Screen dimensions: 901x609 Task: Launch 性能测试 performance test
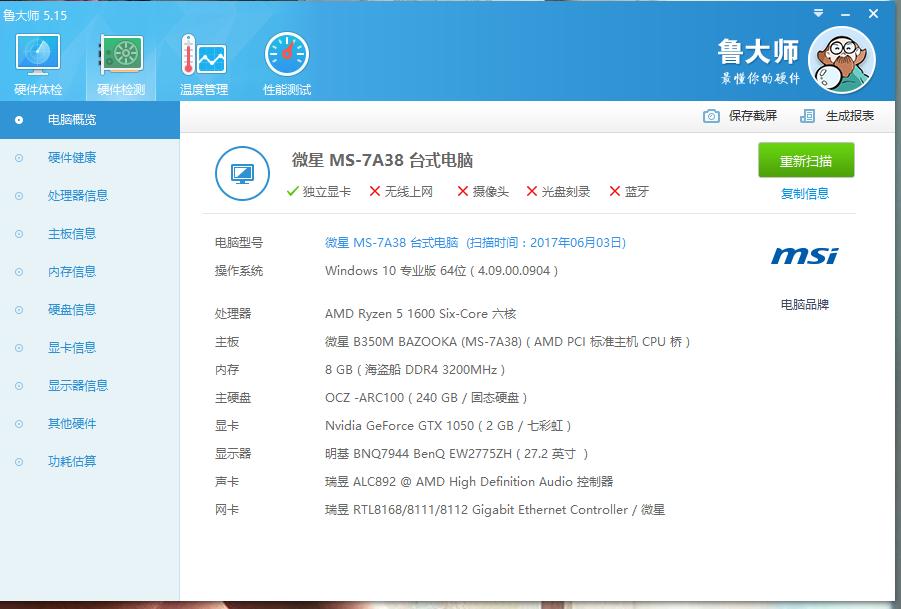[284, 62]
